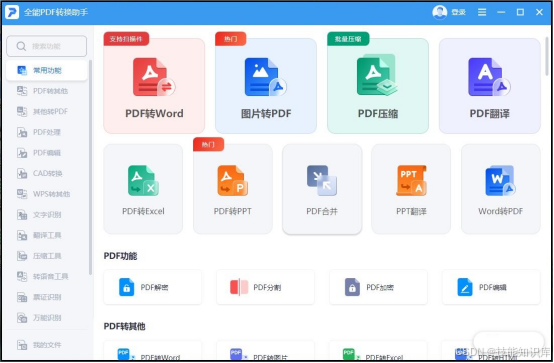Image resolution: width=554 pixels, height=363 pixels.
Task: Open the PDF转其他 sidebar category
Action: coord(47,91)
